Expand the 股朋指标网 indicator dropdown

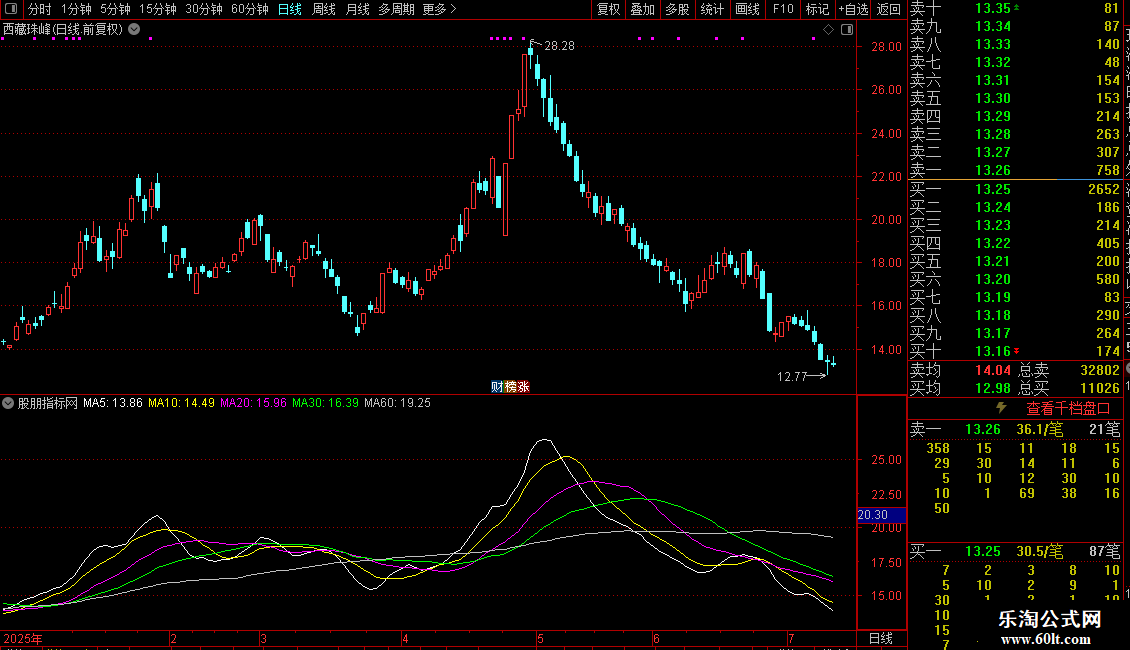(8, 403)
